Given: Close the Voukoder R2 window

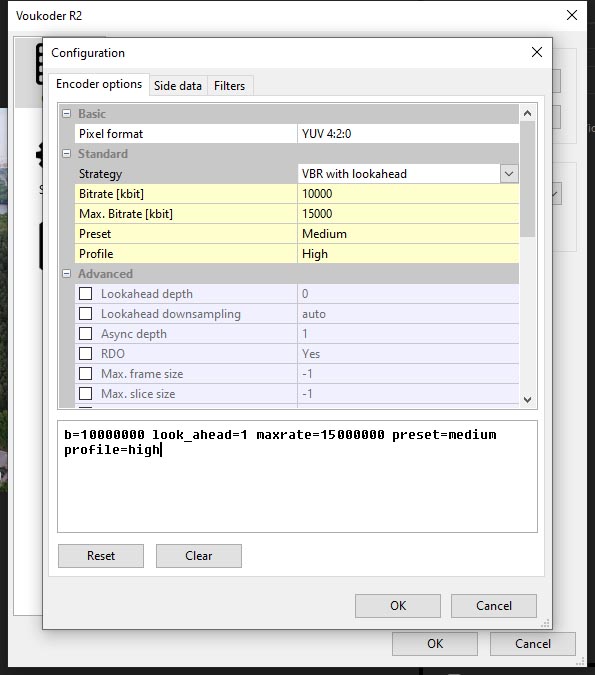Looking at the screenshot, I should 572,15.
